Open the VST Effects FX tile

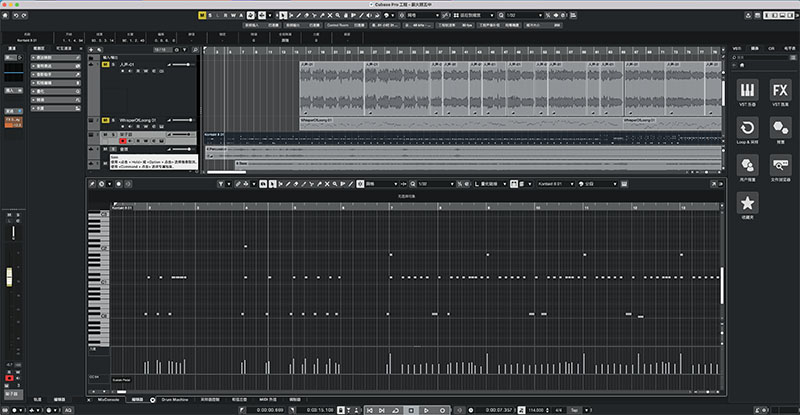780,92
